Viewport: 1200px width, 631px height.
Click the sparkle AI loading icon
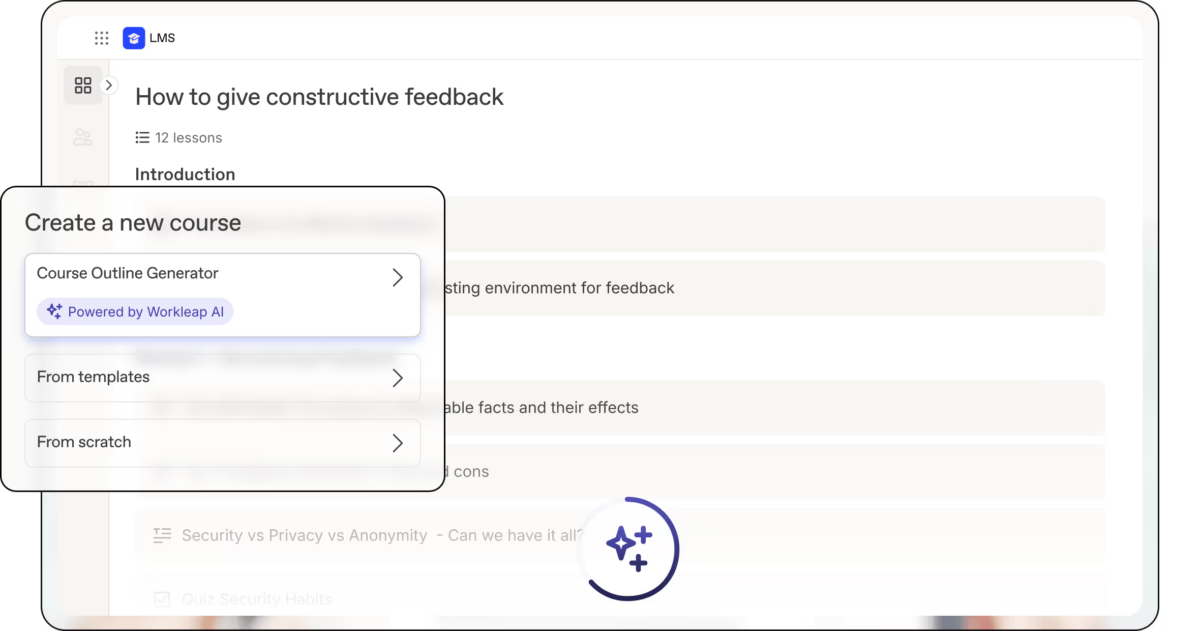coord(629,548)
